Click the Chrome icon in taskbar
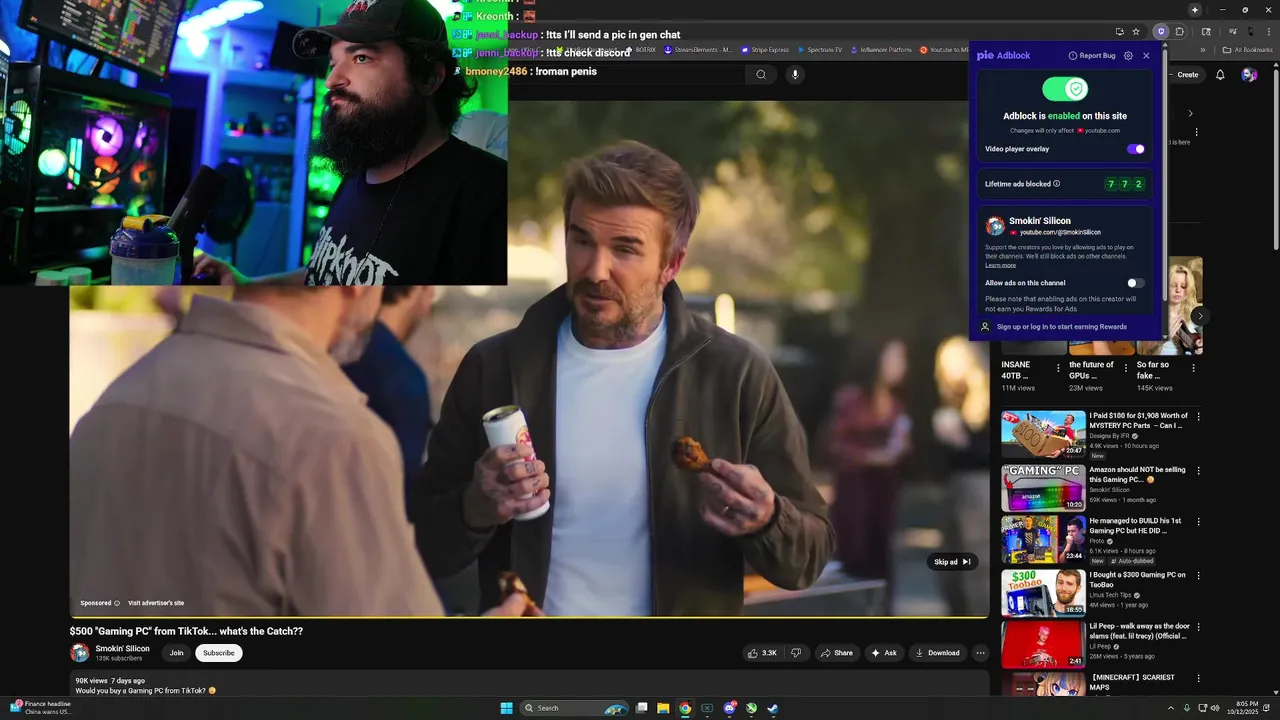1280x720 pixels. [x=685, y=708]
